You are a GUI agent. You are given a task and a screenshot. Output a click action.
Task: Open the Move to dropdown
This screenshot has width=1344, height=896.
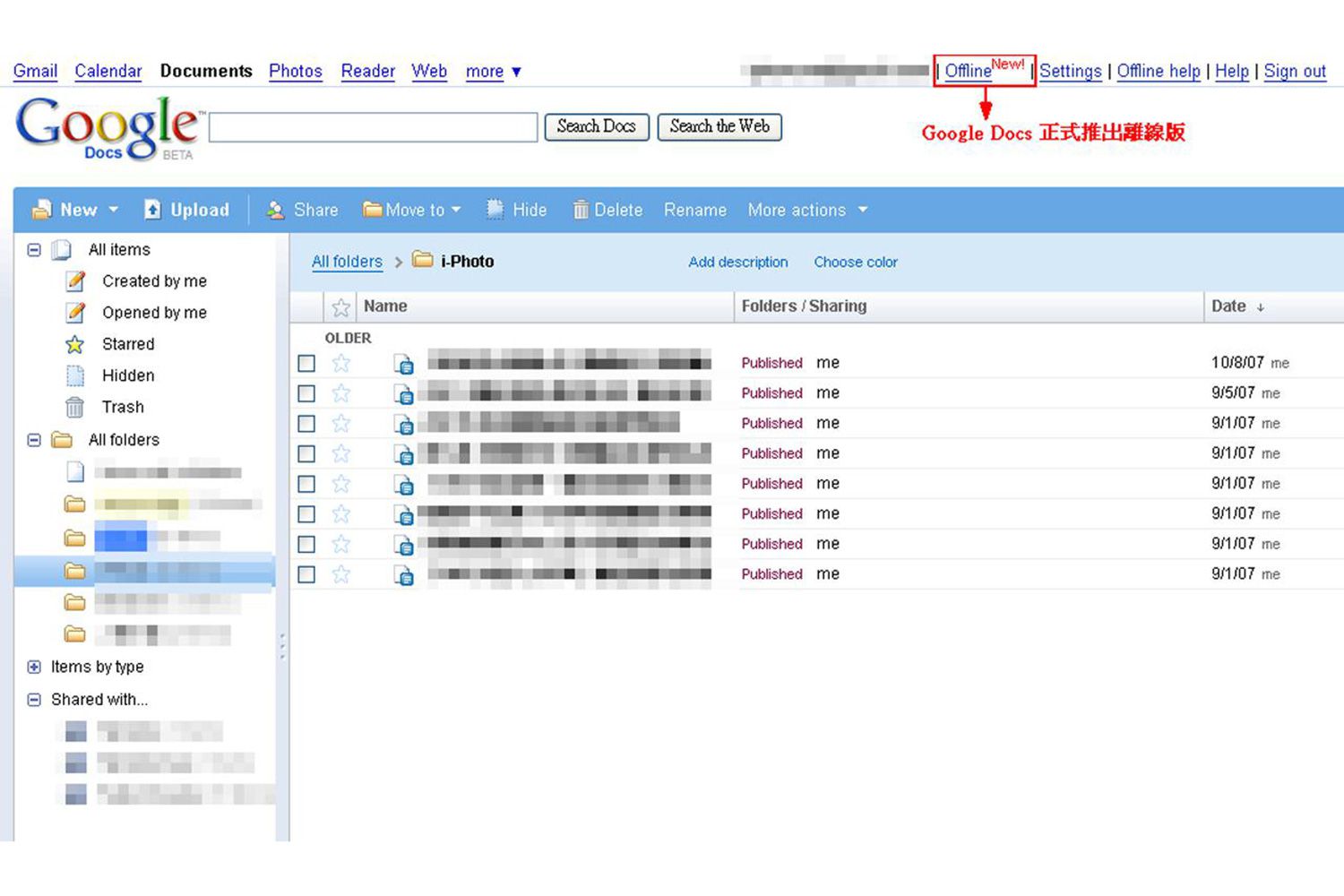pos(456,210)
